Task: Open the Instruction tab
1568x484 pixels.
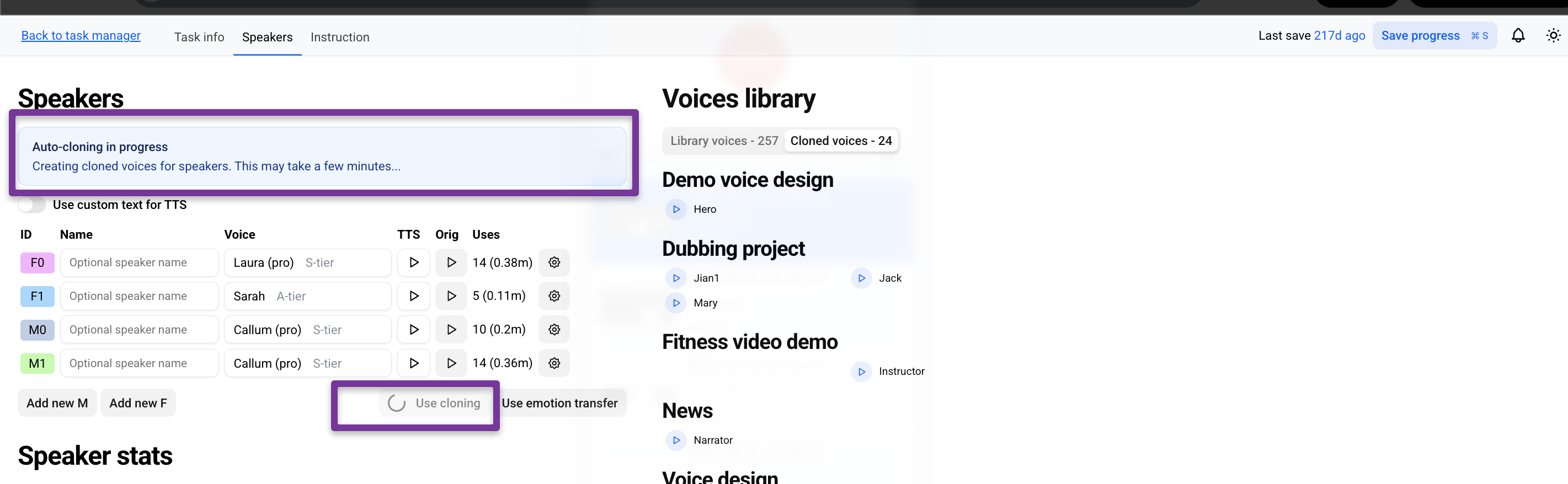Action: pos(340,37)
